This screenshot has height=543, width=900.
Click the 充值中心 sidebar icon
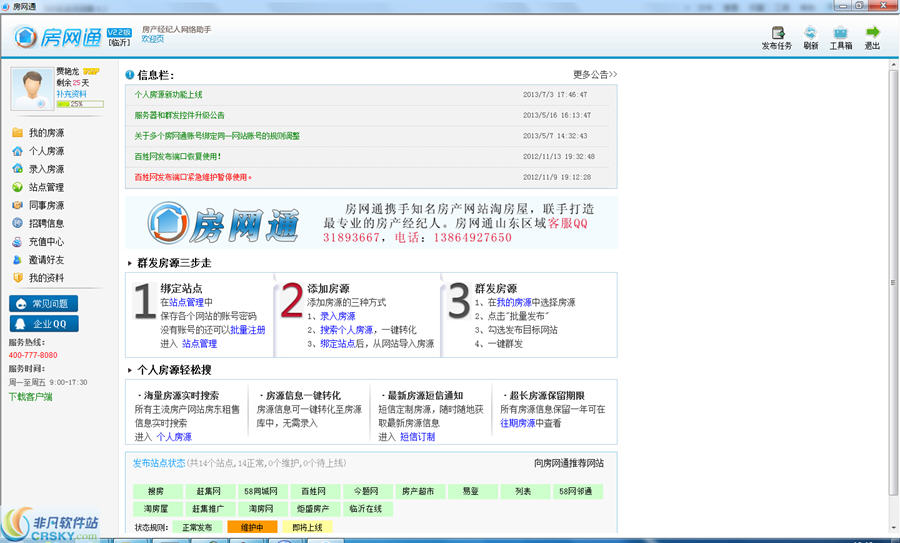point(17,242)
